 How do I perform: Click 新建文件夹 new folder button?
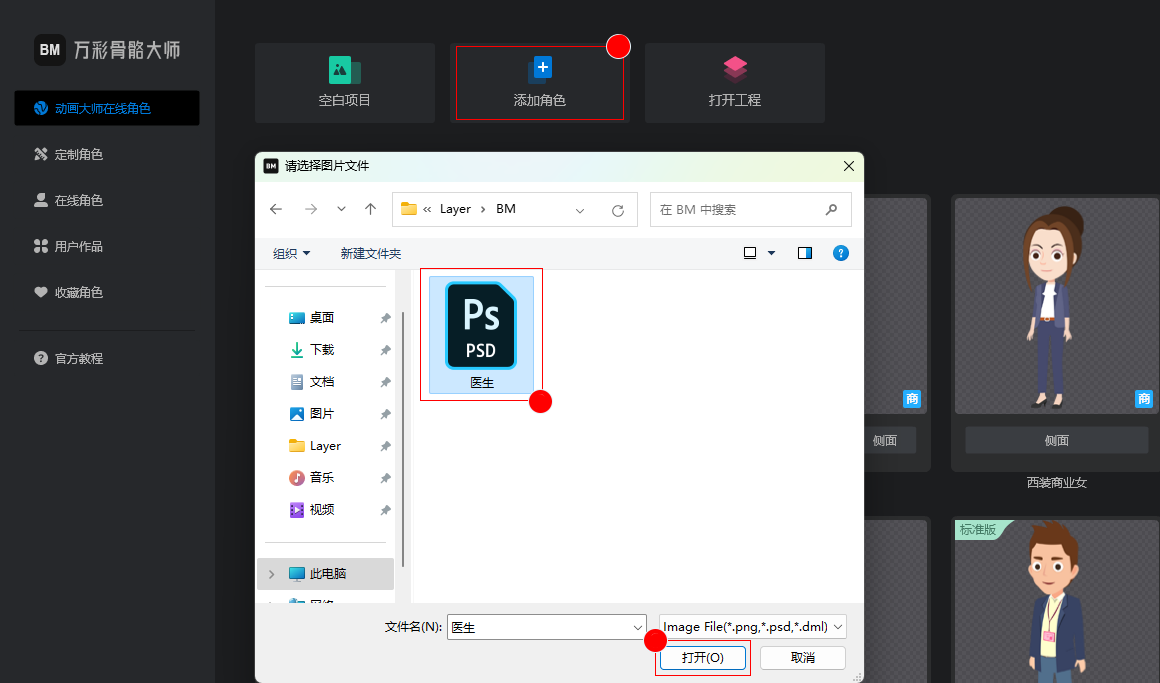point(371,253)
